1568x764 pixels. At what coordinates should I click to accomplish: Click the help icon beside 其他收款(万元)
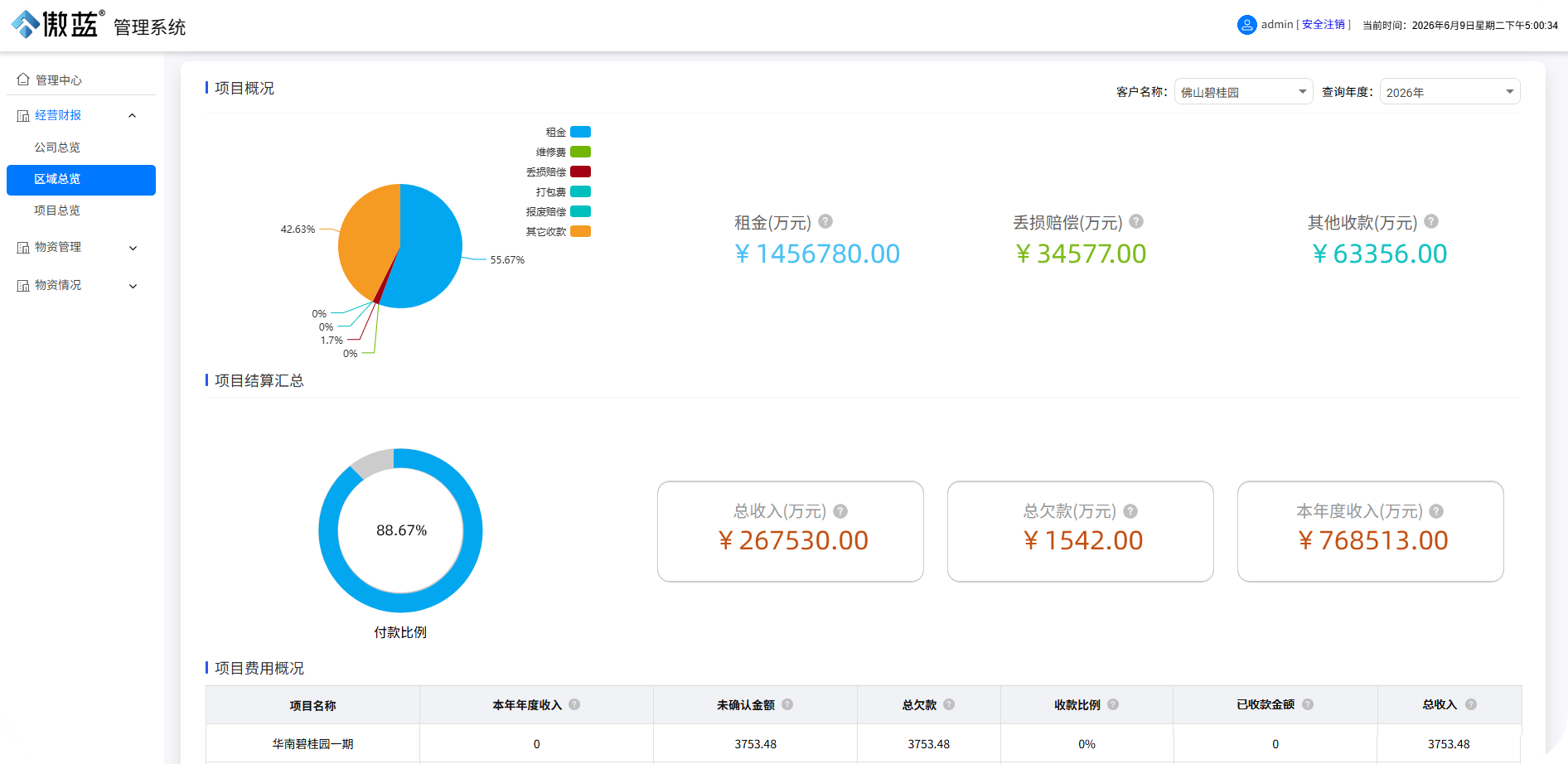1431,221
